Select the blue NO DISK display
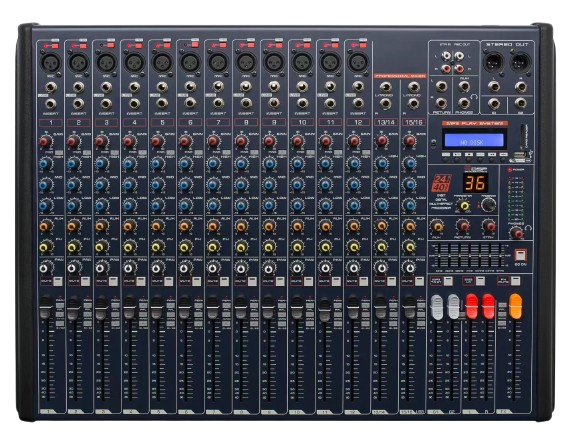 [474, 141]
